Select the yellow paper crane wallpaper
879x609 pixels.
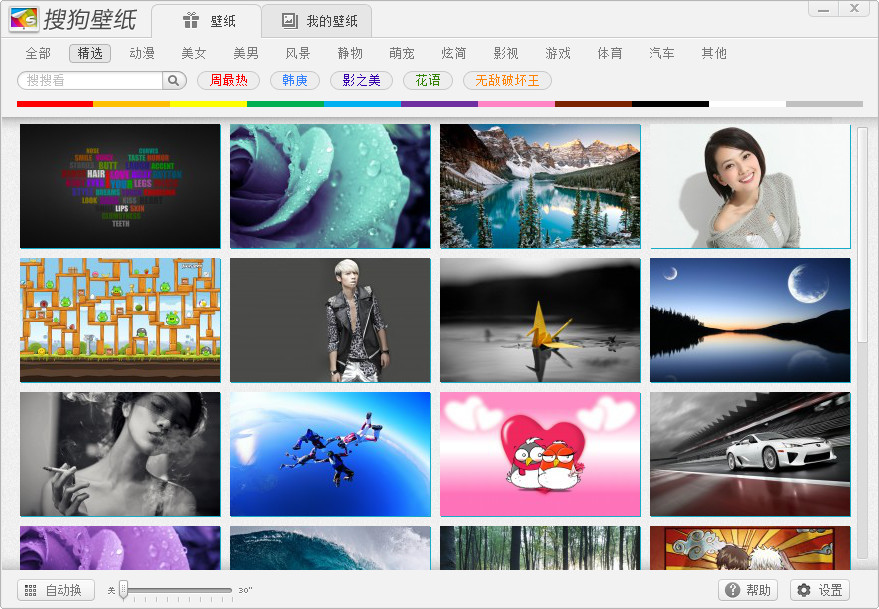pos(540,320)
